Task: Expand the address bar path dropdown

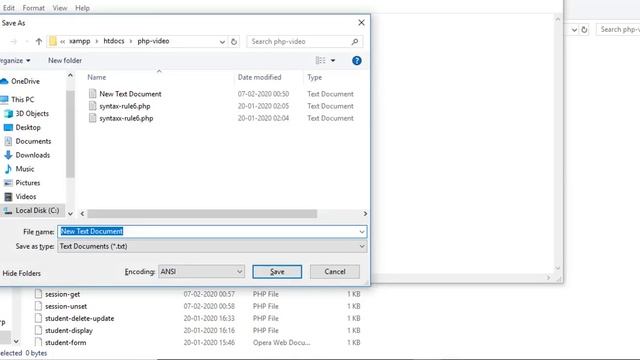Action: pos(222,42)
